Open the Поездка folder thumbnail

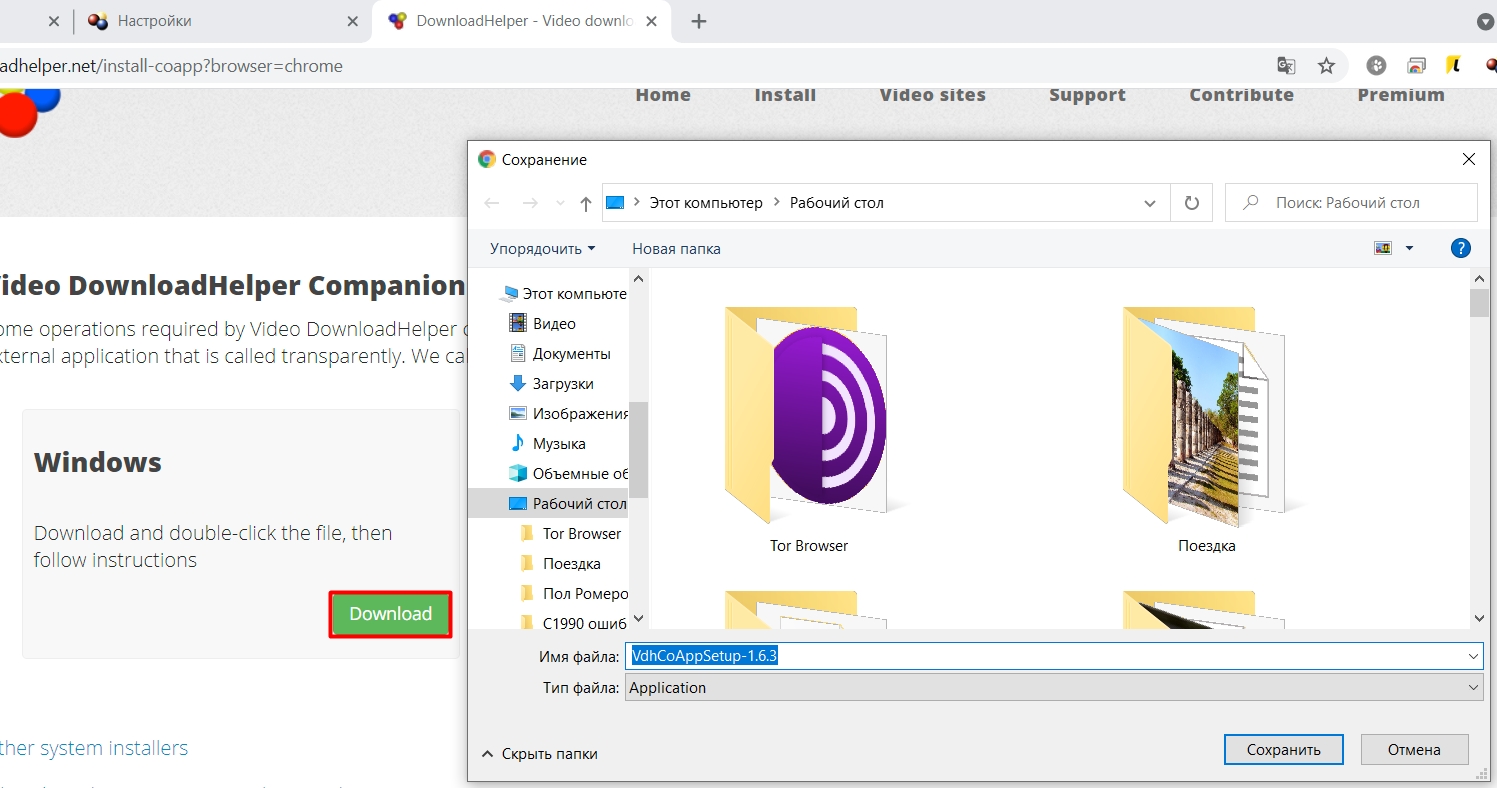pos(1206,417)
